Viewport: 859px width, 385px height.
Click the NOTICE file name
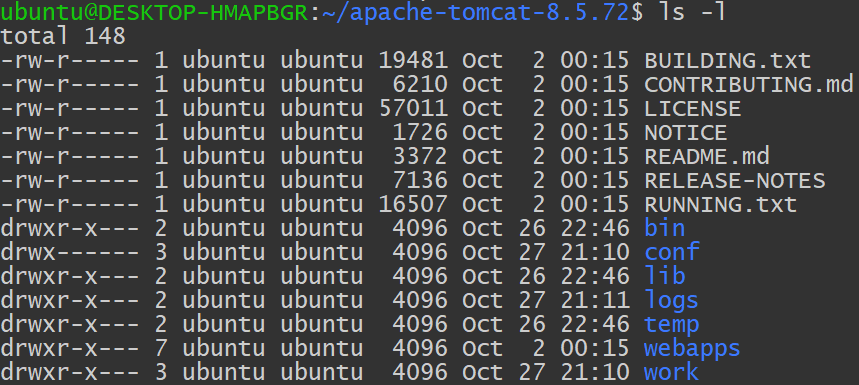tap(685, 133)
